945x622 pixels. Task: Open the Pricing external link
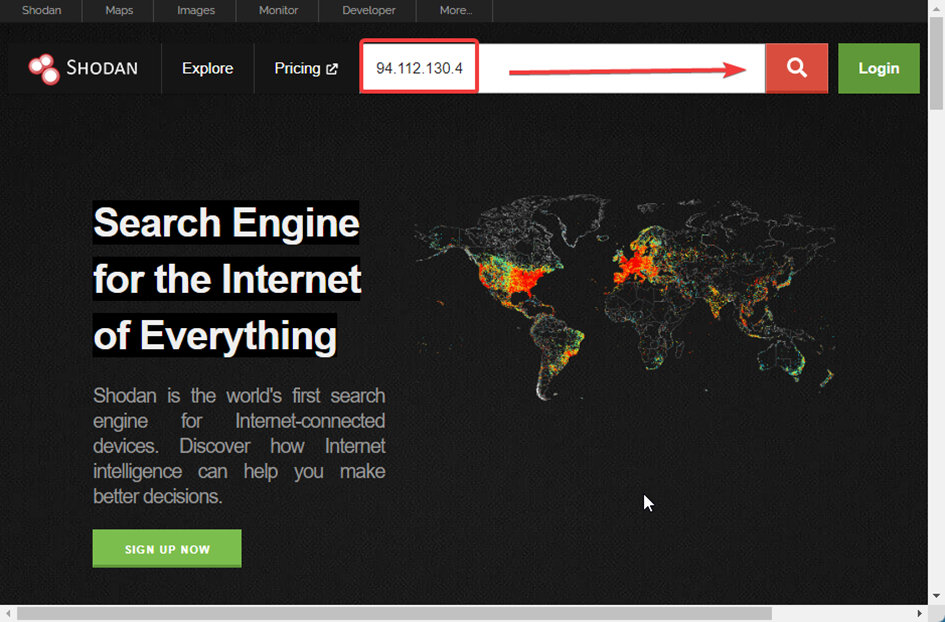pyautogui.click(x=306, y=69)
